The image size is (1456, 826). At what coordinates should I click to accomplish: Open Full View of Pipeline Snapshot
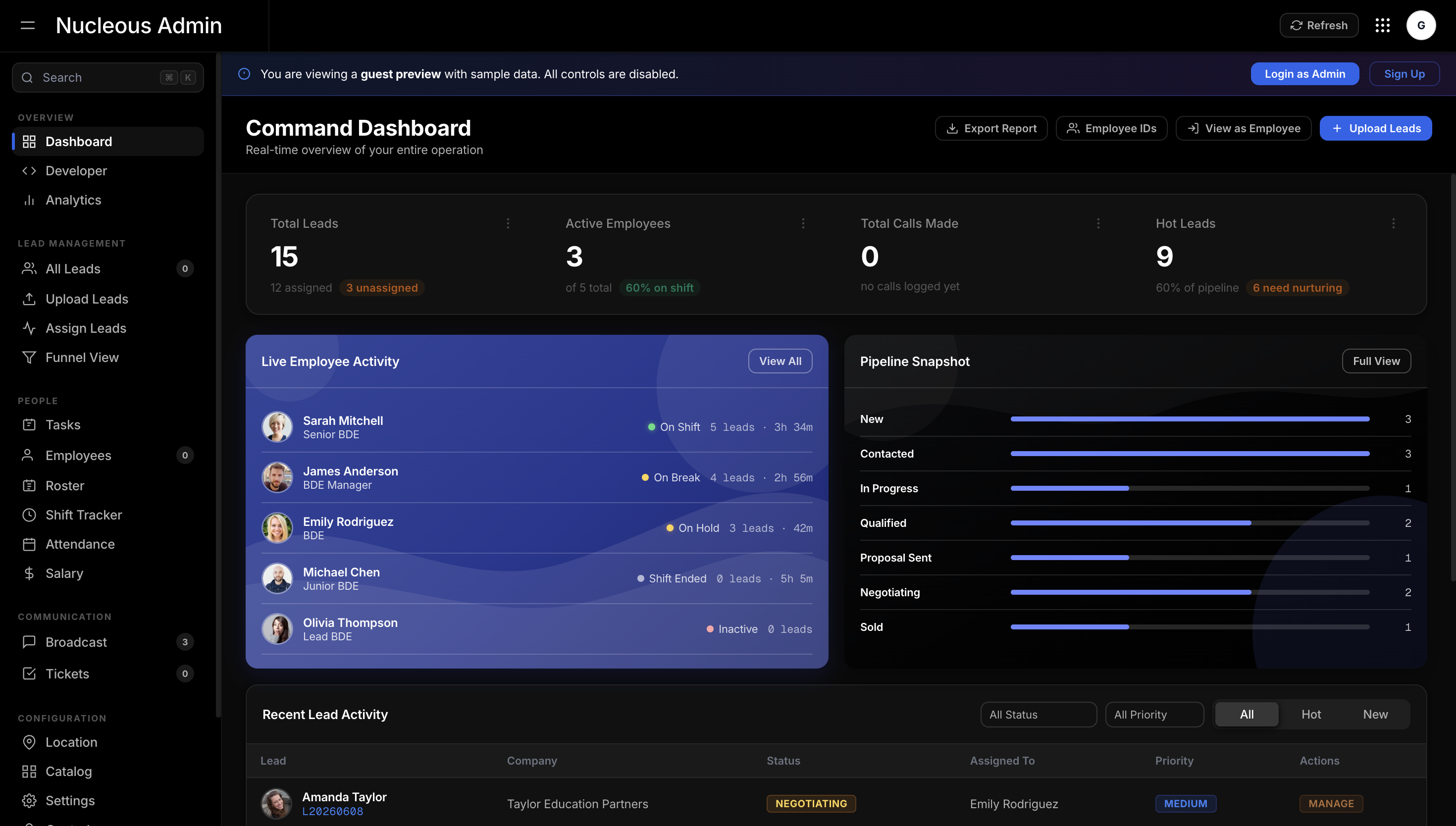[x=1376, y=361]
